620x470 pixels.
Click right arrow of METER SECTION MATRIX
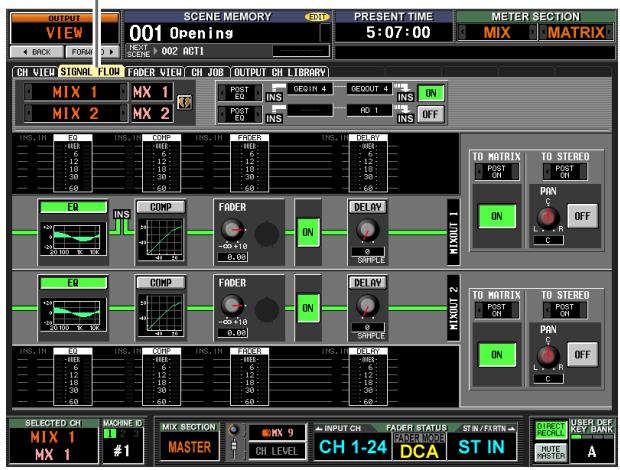coord(610,32)
